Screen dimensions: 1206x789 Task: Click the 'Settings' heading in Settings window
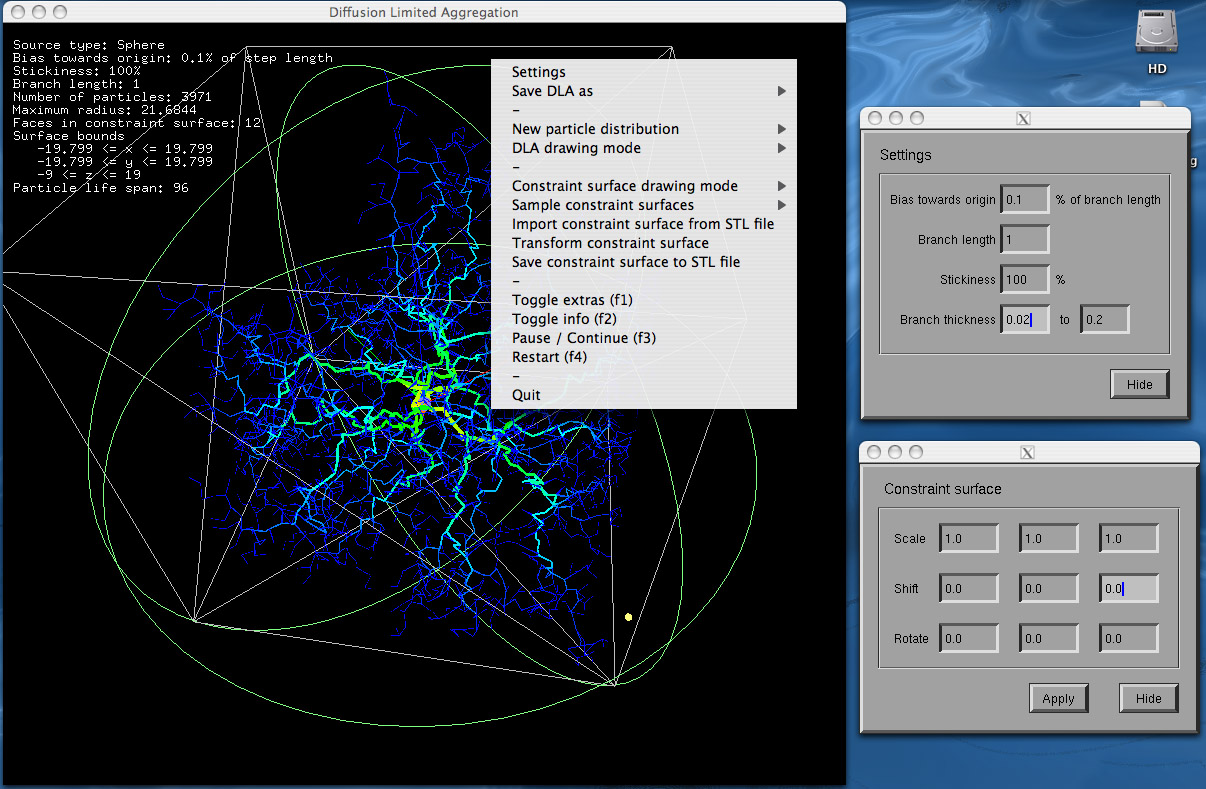906,155
